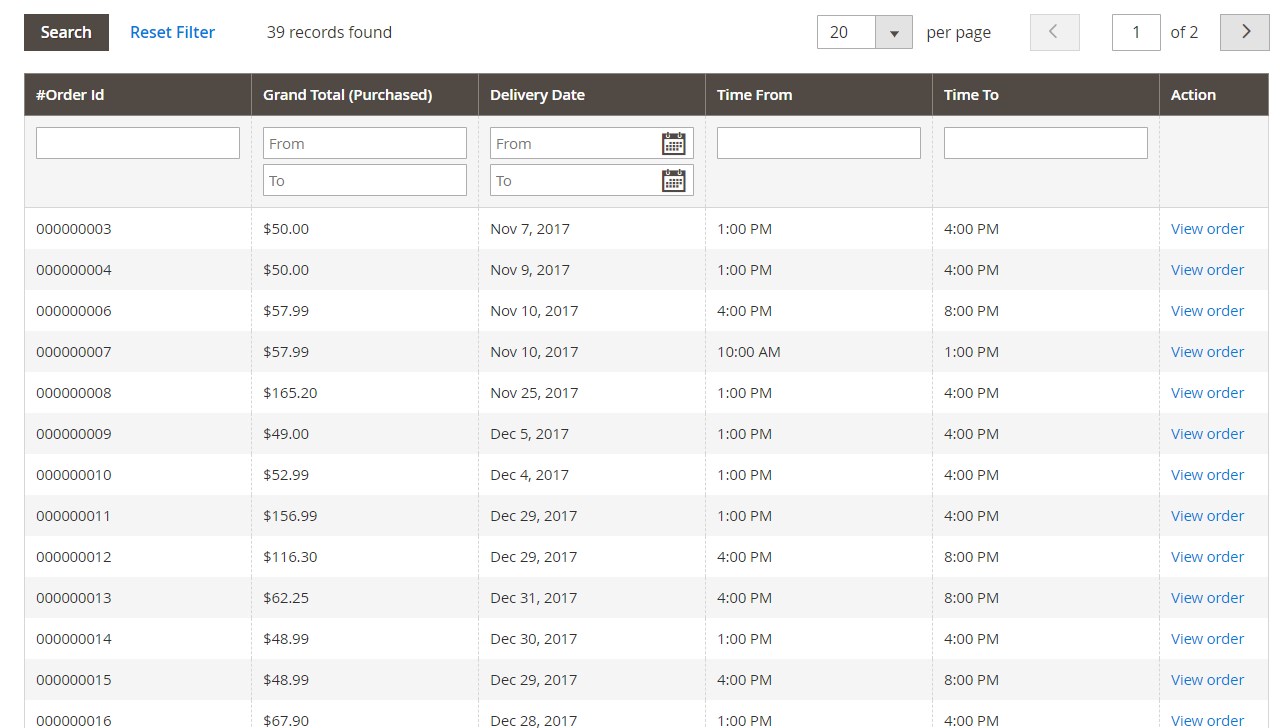View order 000000003

coord(1207,229)
